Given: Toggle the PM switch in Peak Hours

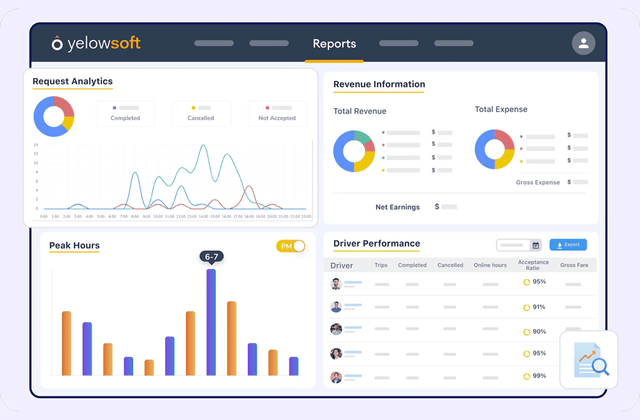Looking at the screenshot, I should point(291,246).
